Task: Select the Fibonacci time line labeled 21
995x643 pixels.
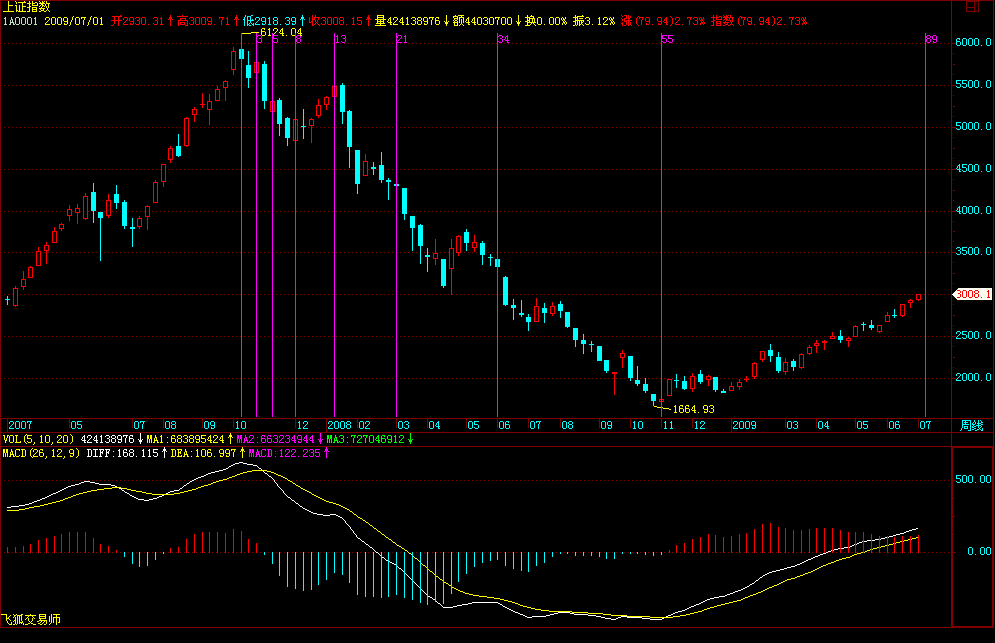Action: tap(397, 225)
